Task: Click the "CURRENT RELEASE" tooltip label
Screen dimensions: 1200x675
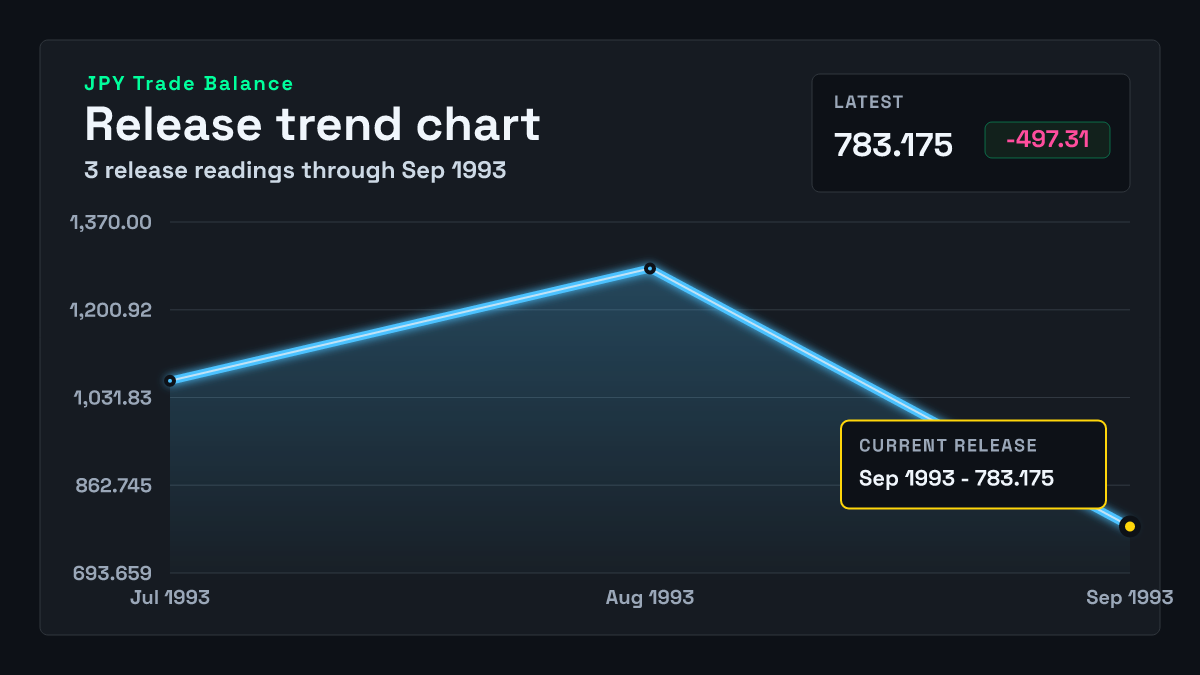Action: 948,446
